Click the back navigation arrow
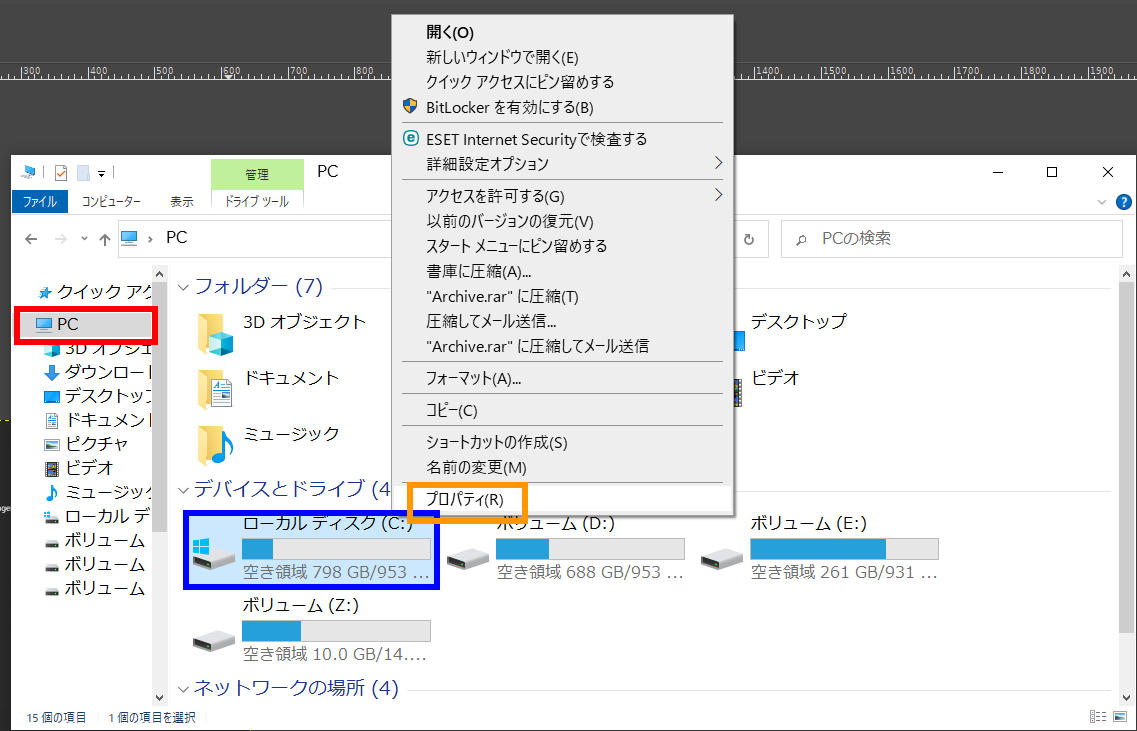 (x=30, y=238)
